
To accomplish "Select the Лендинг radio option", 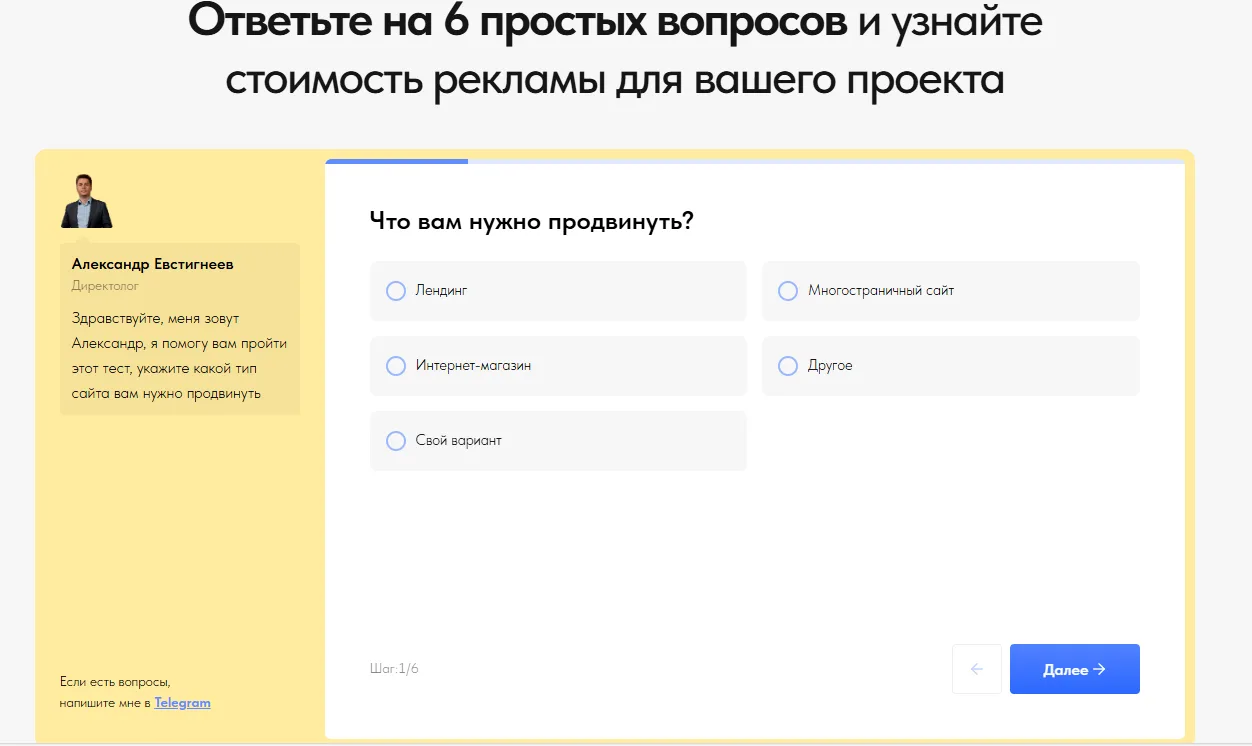I will tap(558, 291).
